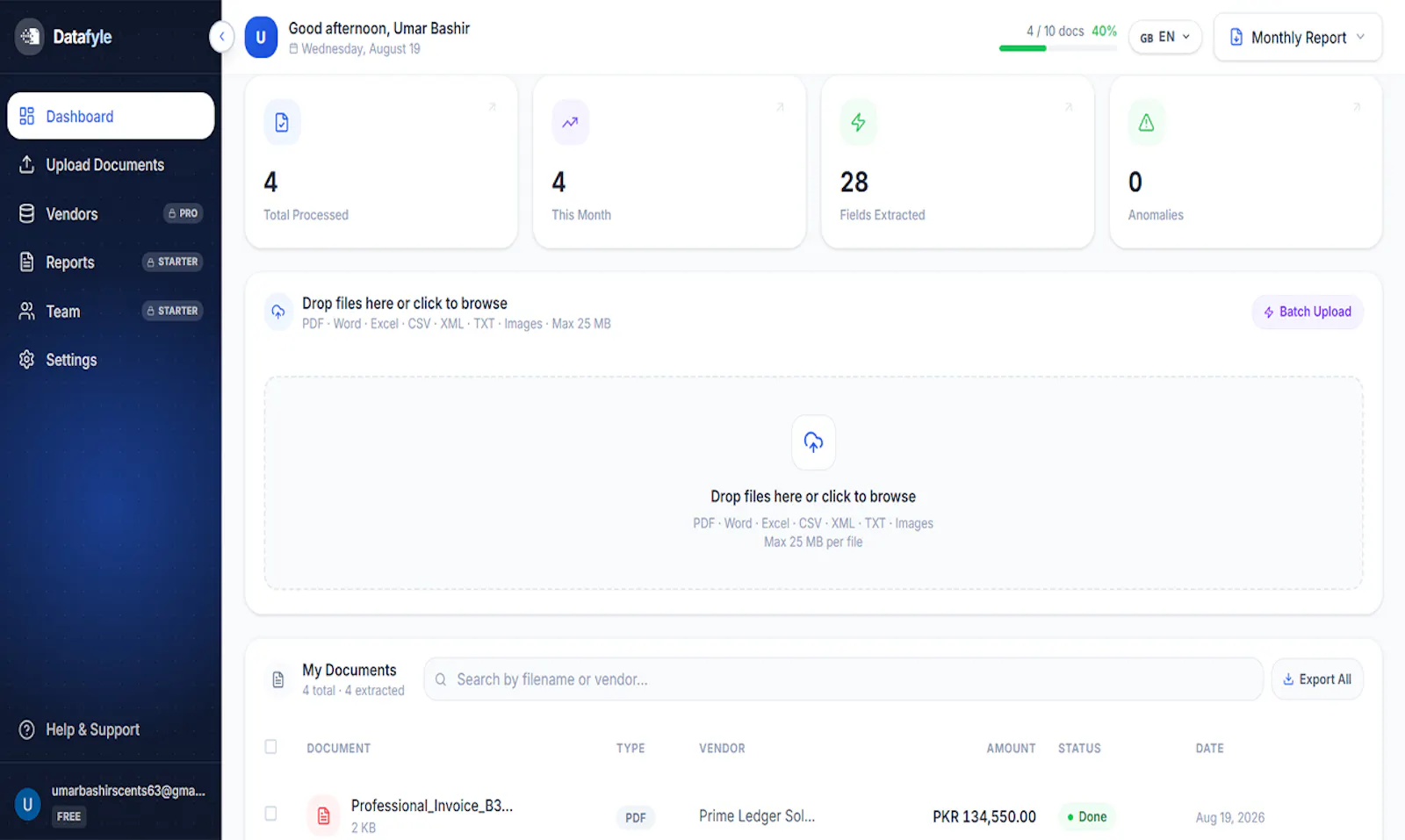Click the Done status badge

coord(1086,816)
